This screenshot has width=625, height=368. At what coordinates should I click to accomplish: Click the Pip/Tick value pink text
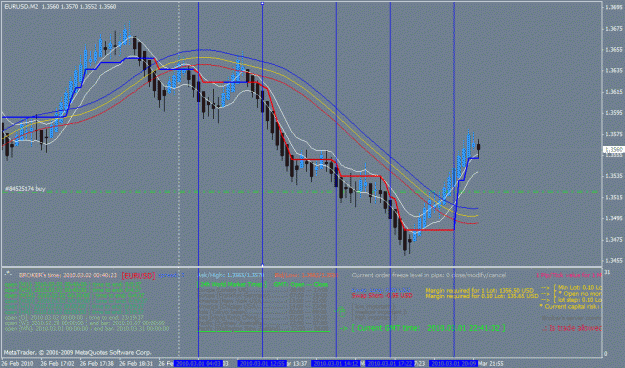(x=568, y=275)
